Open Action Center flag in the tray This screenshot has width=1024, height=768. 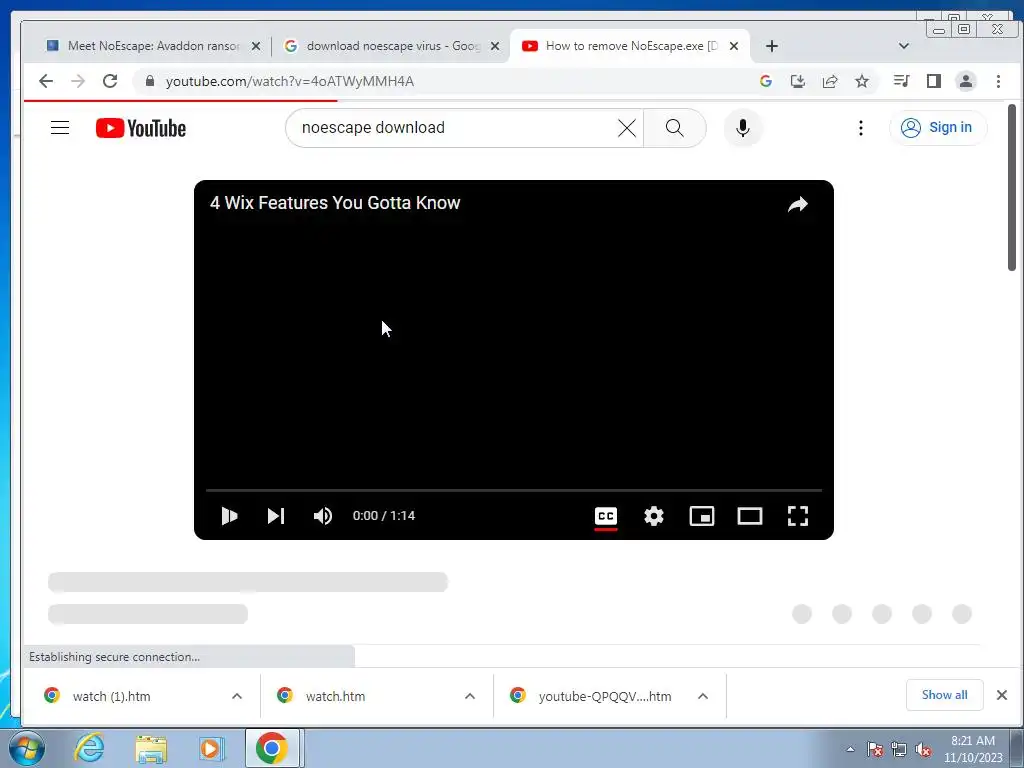(x=874, y=749)
